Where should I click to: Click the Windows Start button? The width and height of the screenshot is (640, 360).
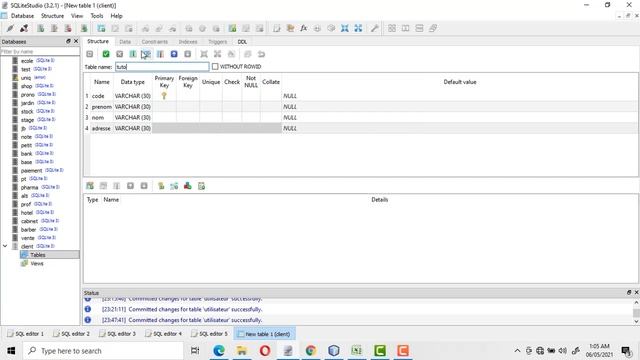click(11, 351)
